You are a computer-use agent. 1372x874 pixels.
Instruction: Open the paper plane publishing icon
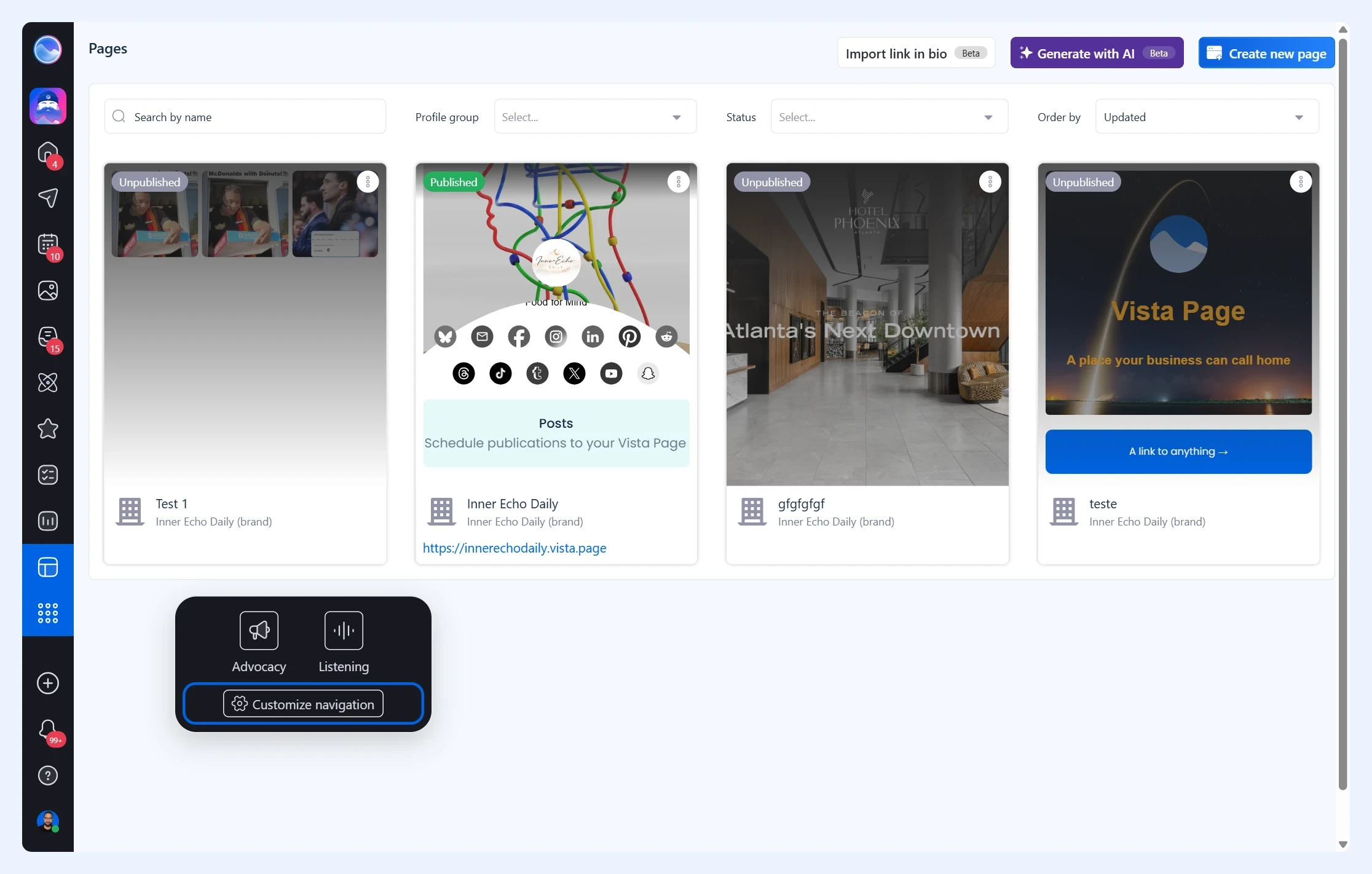pyautogui.click(x=48, y=198)
